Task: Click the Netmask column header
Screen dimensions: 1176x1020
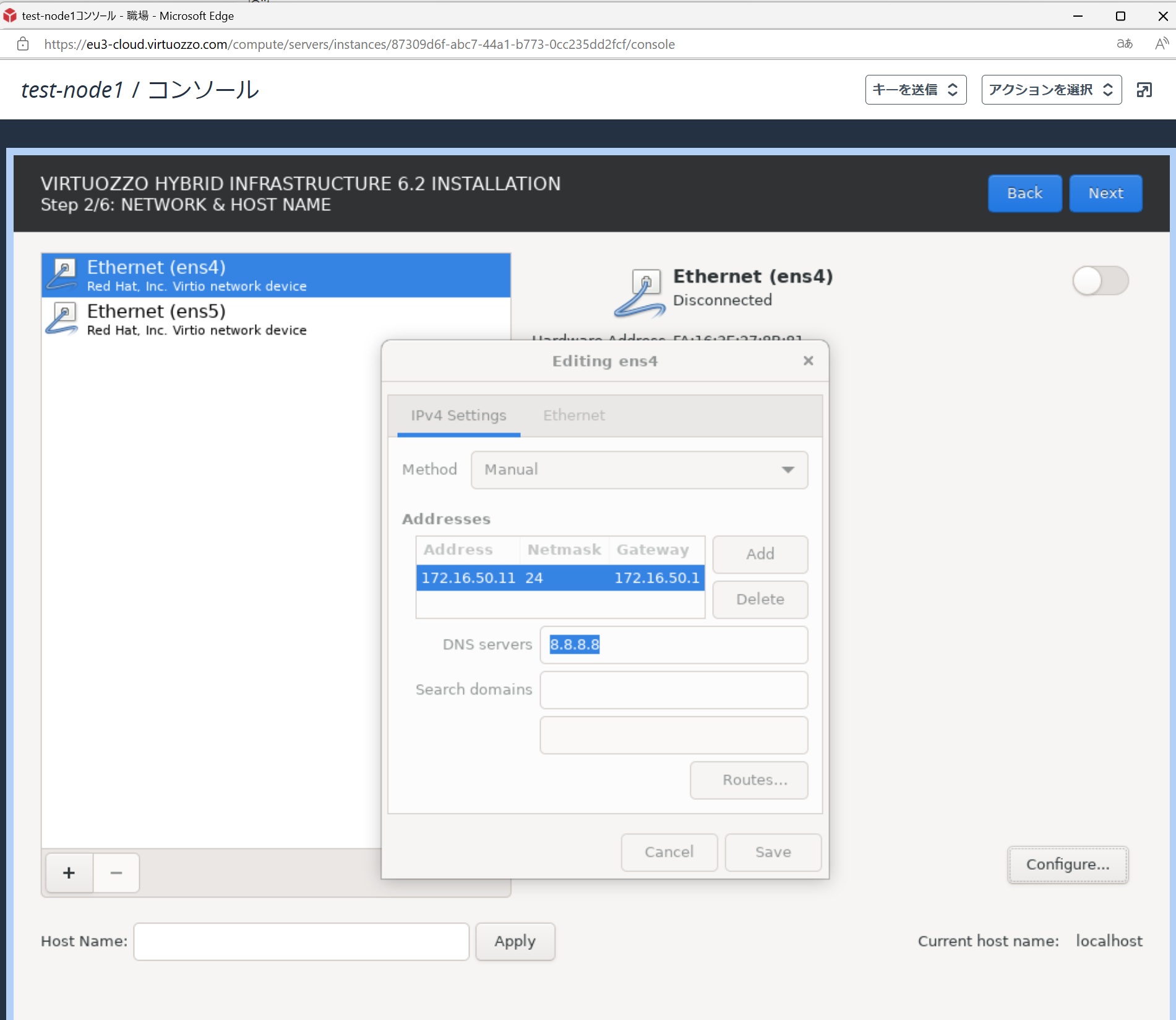Action: (564, 550)
